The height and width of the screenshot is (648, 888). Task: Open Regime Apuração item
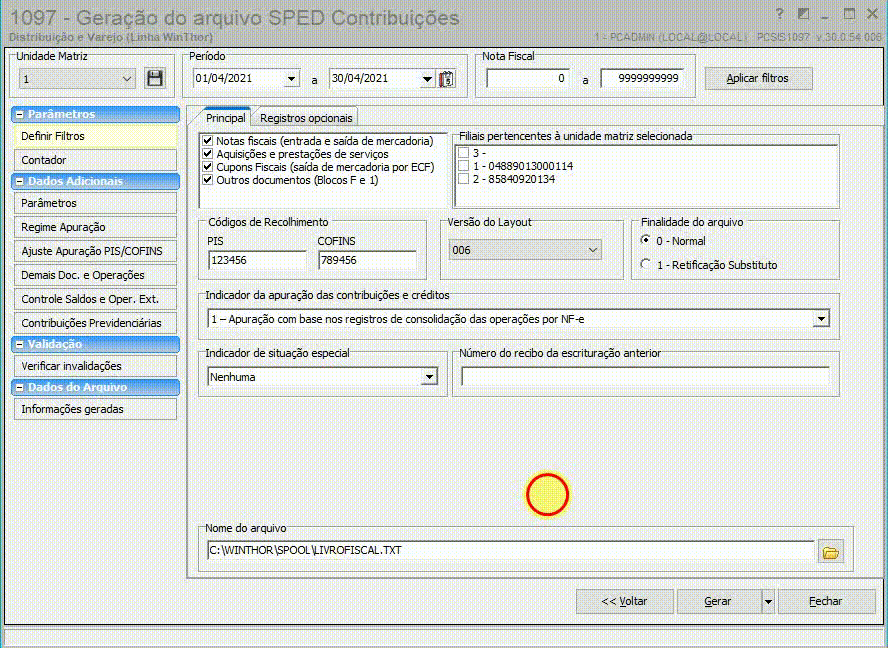95,227
